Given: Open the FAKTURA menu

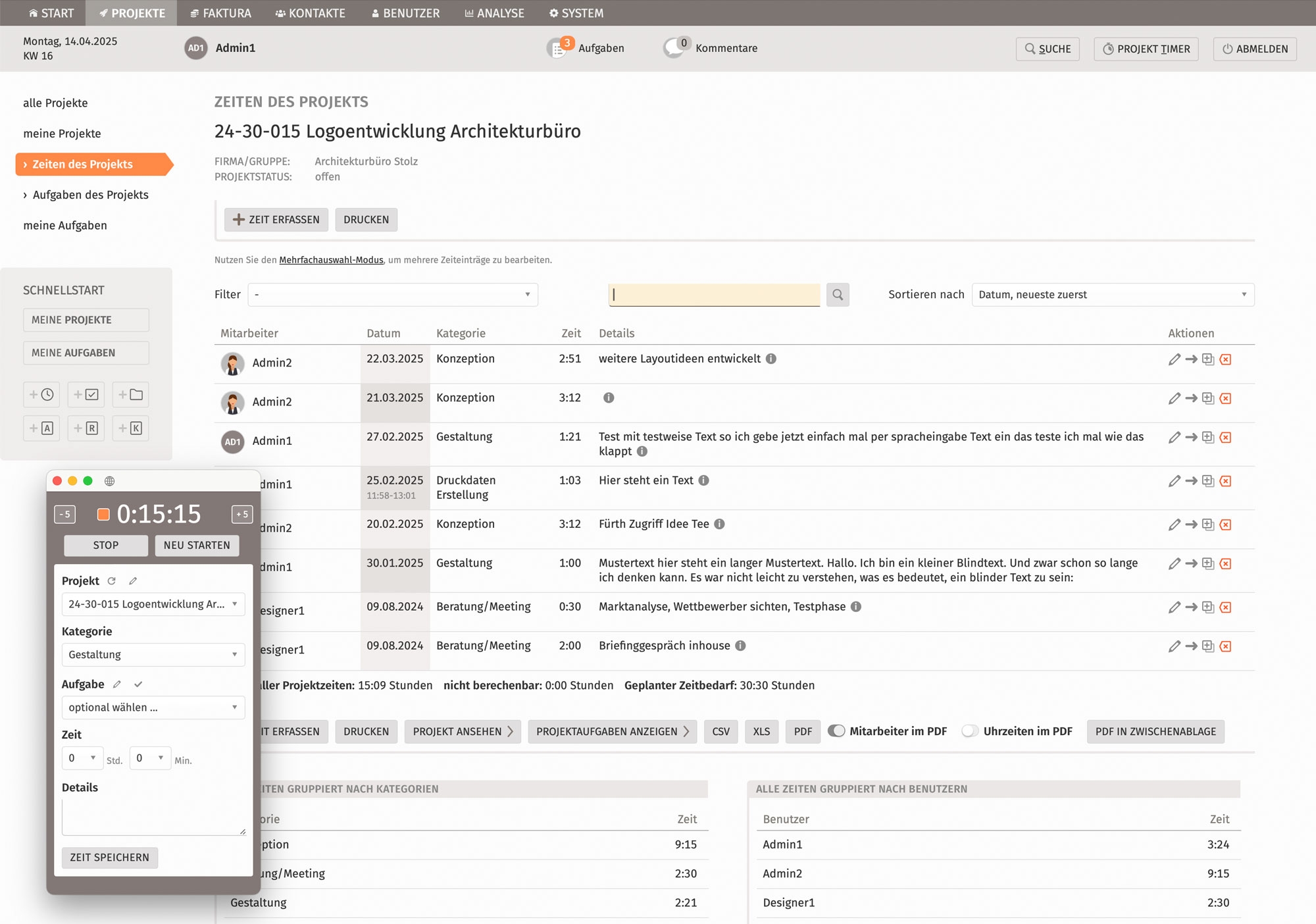Looking at the screenshot, I should pos(220,13).
